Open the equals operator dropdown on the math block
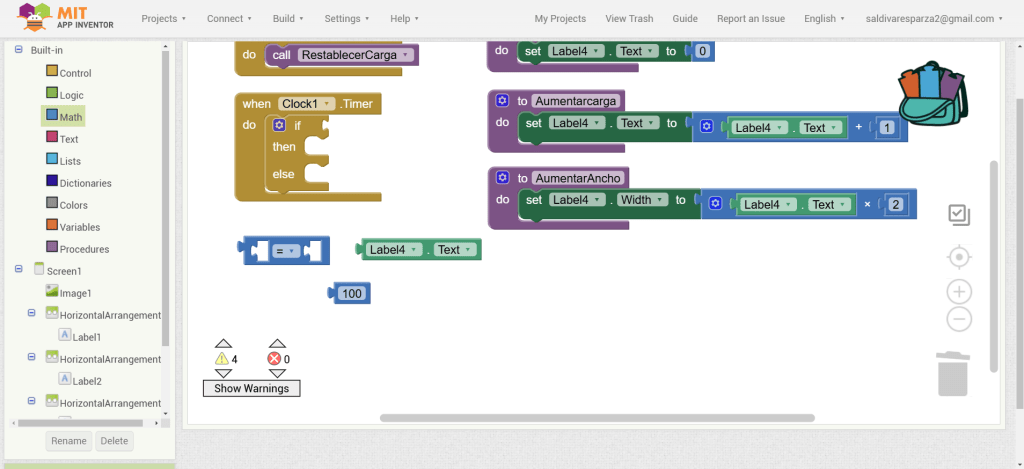Image resolution: width=1024 pixels, height=469 pixels. point(285,251)
